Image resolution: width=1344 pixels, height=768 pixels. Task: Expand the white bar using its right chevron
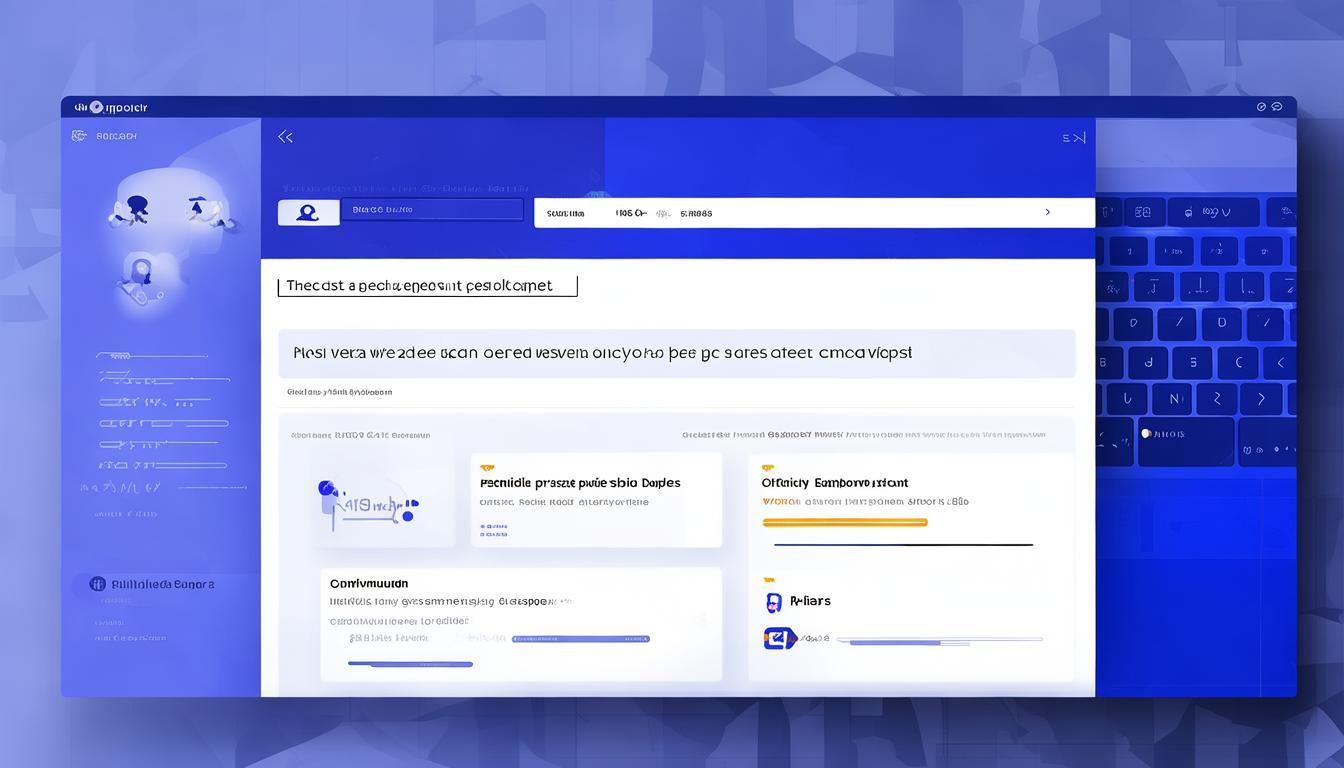click(x=1047, y=212)
